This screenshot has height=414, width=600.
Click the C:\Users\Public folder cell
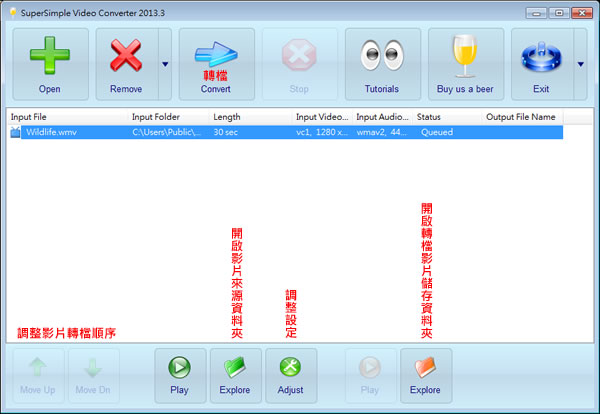tap(166, 132)
